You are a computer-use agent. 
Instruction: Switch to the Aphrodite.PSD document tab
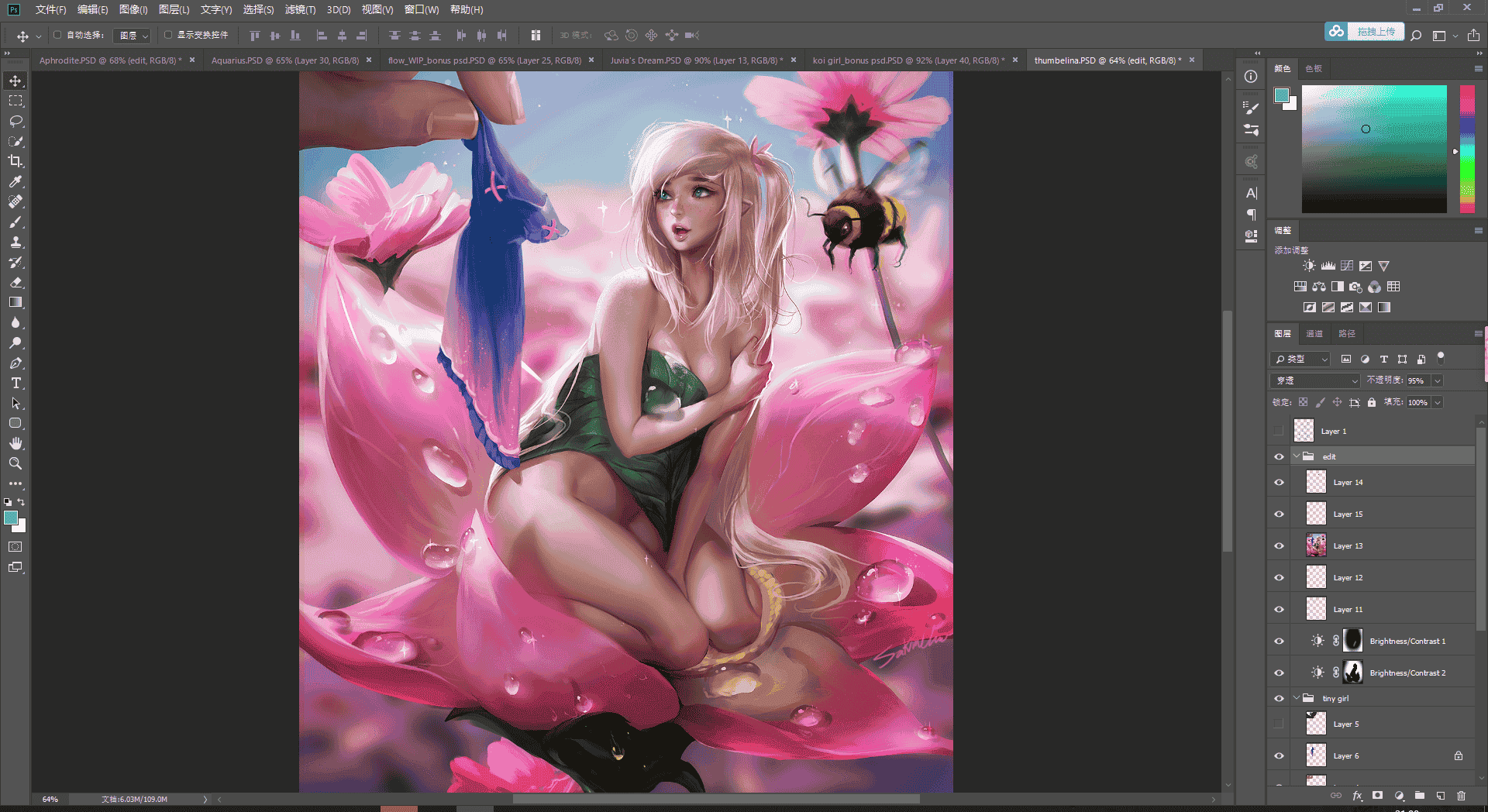coord(110,60)
